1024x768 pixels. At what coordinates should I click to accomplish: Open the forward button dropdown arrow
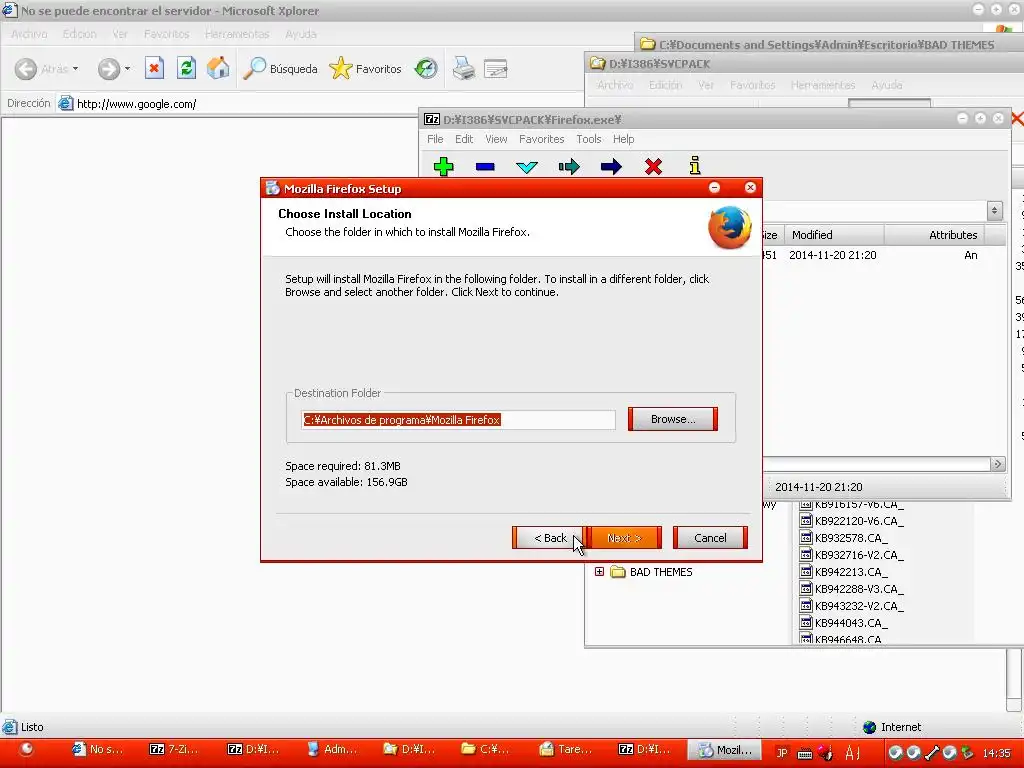tap(127, 69)
